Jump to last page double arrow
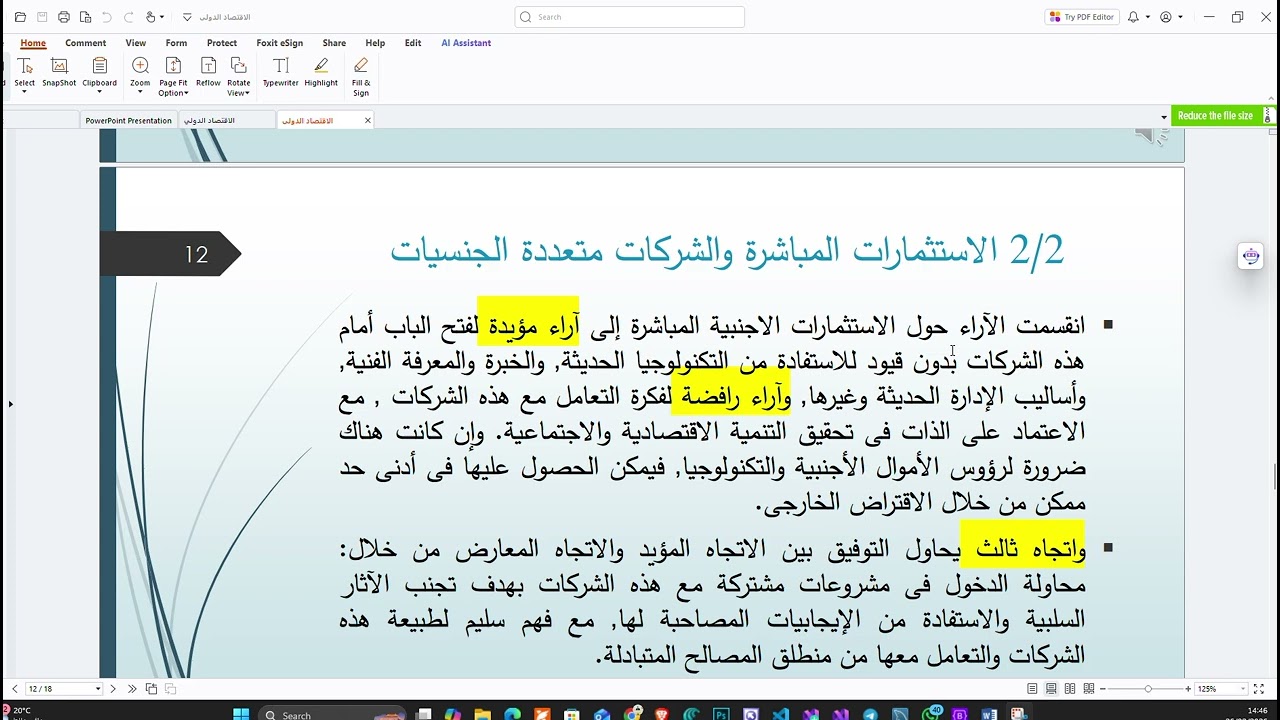The width and height of the screenshot is (1280, 720). (x=131, y=689)
